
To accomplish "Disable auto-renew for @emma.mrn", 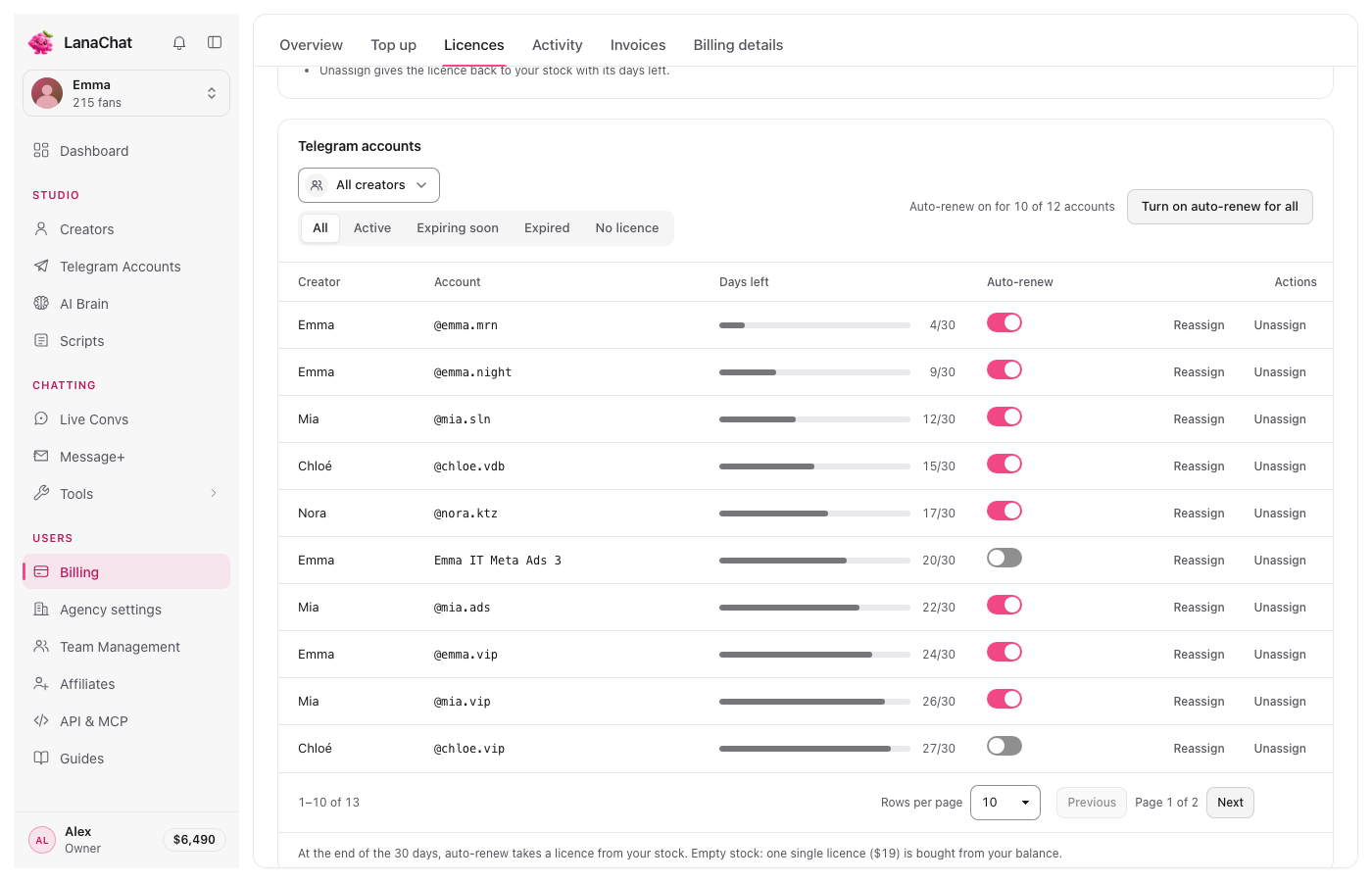I will coord(1004,322).
